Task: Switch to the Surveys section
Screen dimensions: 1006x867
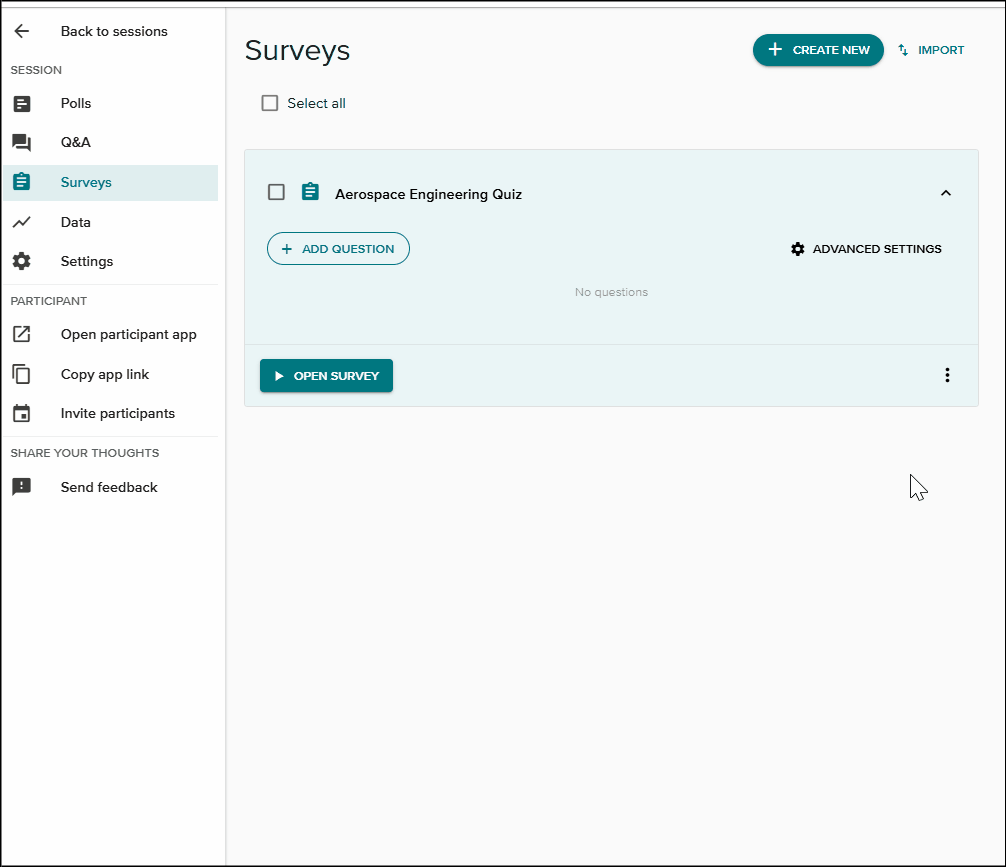Action: click(86, 183)
